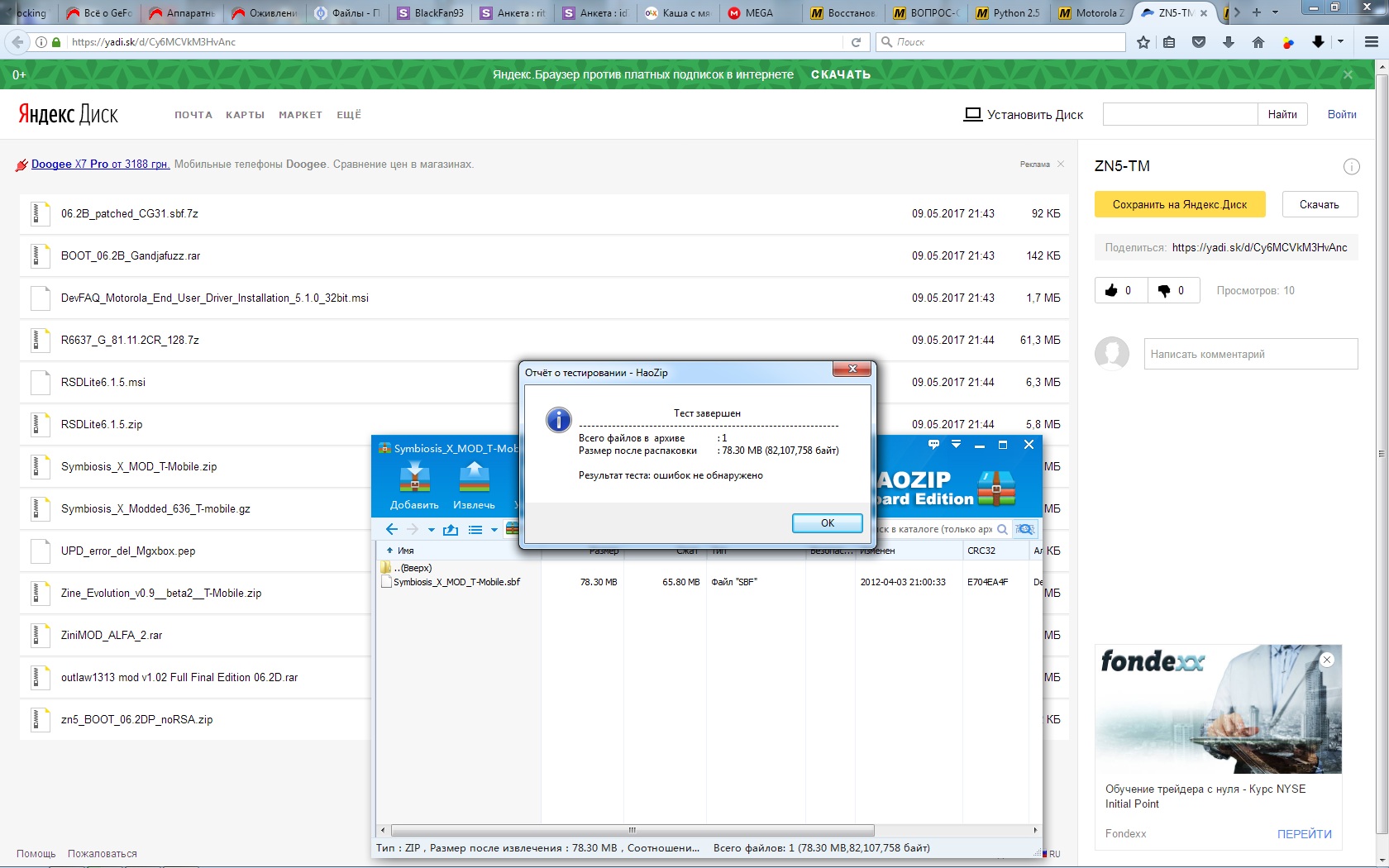Click Войти login link
The height and width of the screenshot is (868, 1389).
point(1342,114)
